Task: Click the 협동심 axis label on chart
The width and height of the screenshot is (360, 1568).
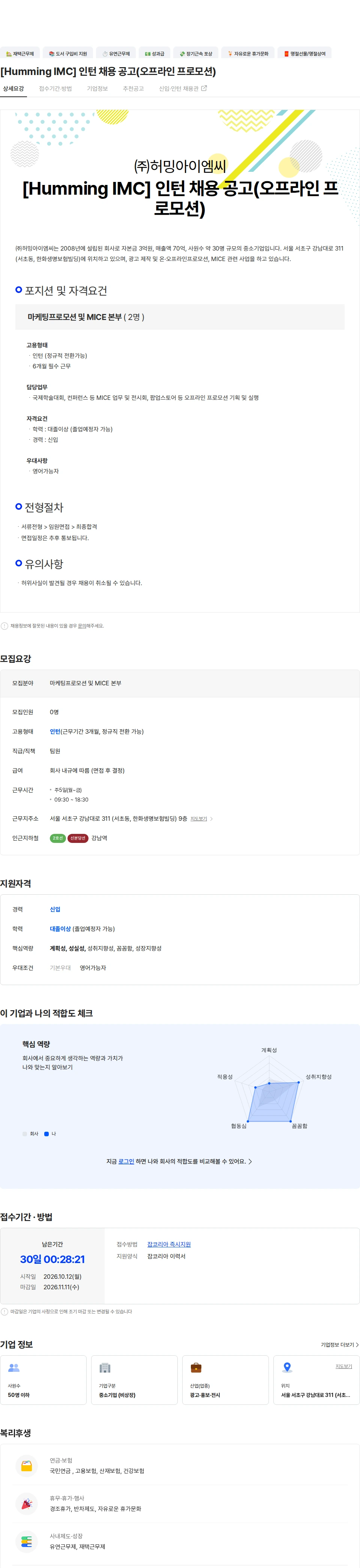Action: click(239, 1126)
